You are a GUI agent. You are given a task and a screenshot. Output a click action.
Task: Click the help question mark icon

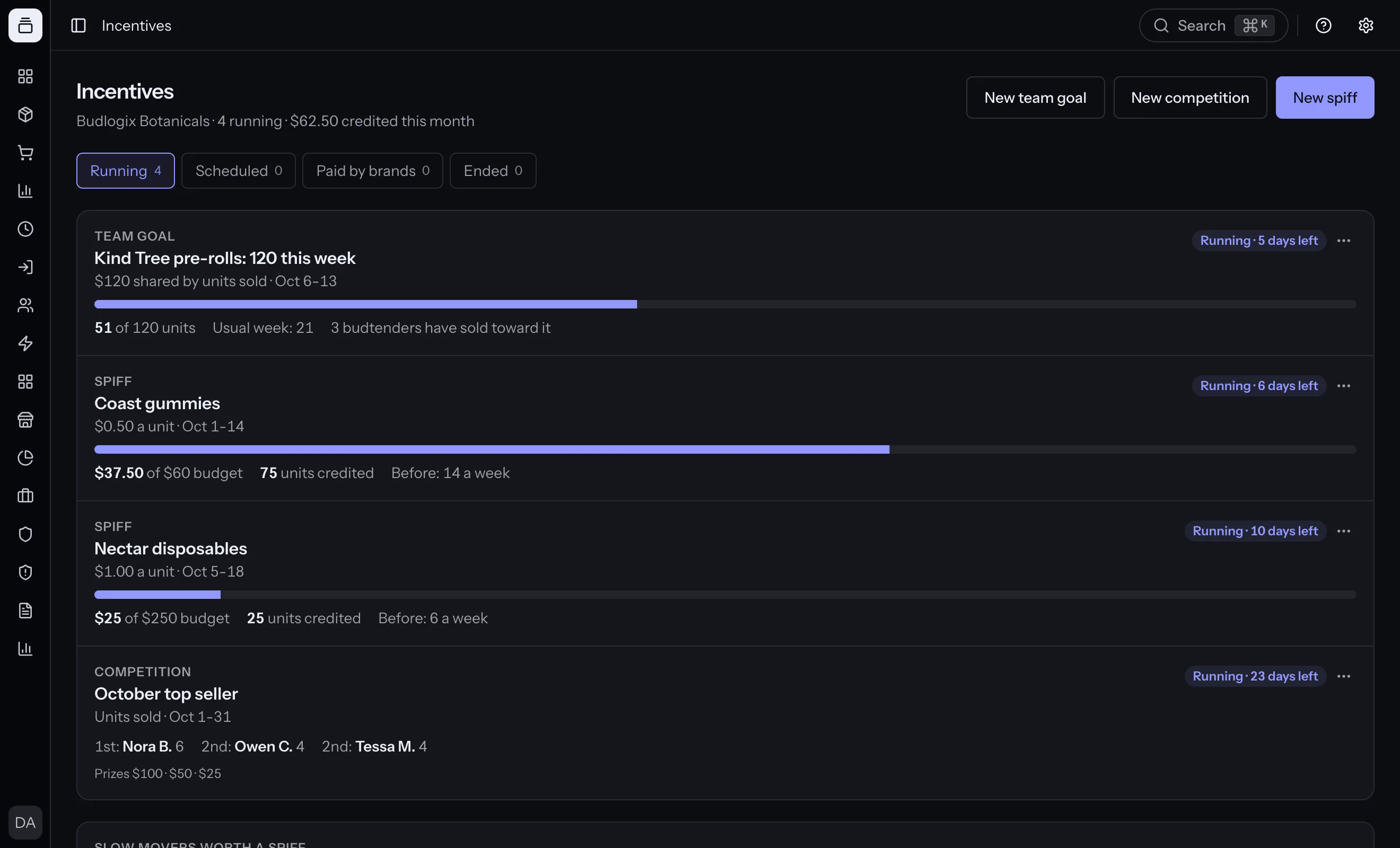[1323, 25]
